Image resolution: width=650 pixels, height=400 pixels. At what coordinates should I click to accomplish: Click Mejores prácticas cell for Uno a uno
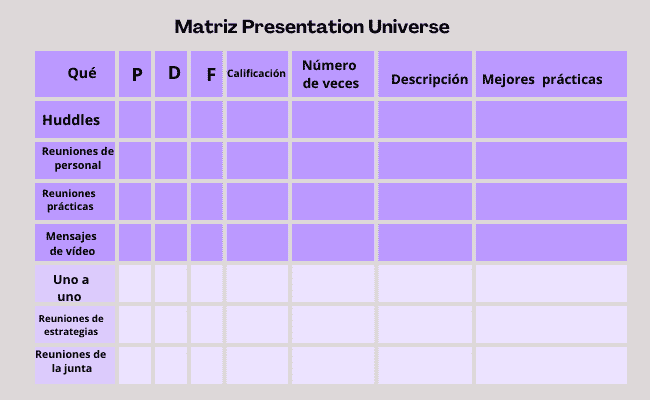tap(551, 283)
